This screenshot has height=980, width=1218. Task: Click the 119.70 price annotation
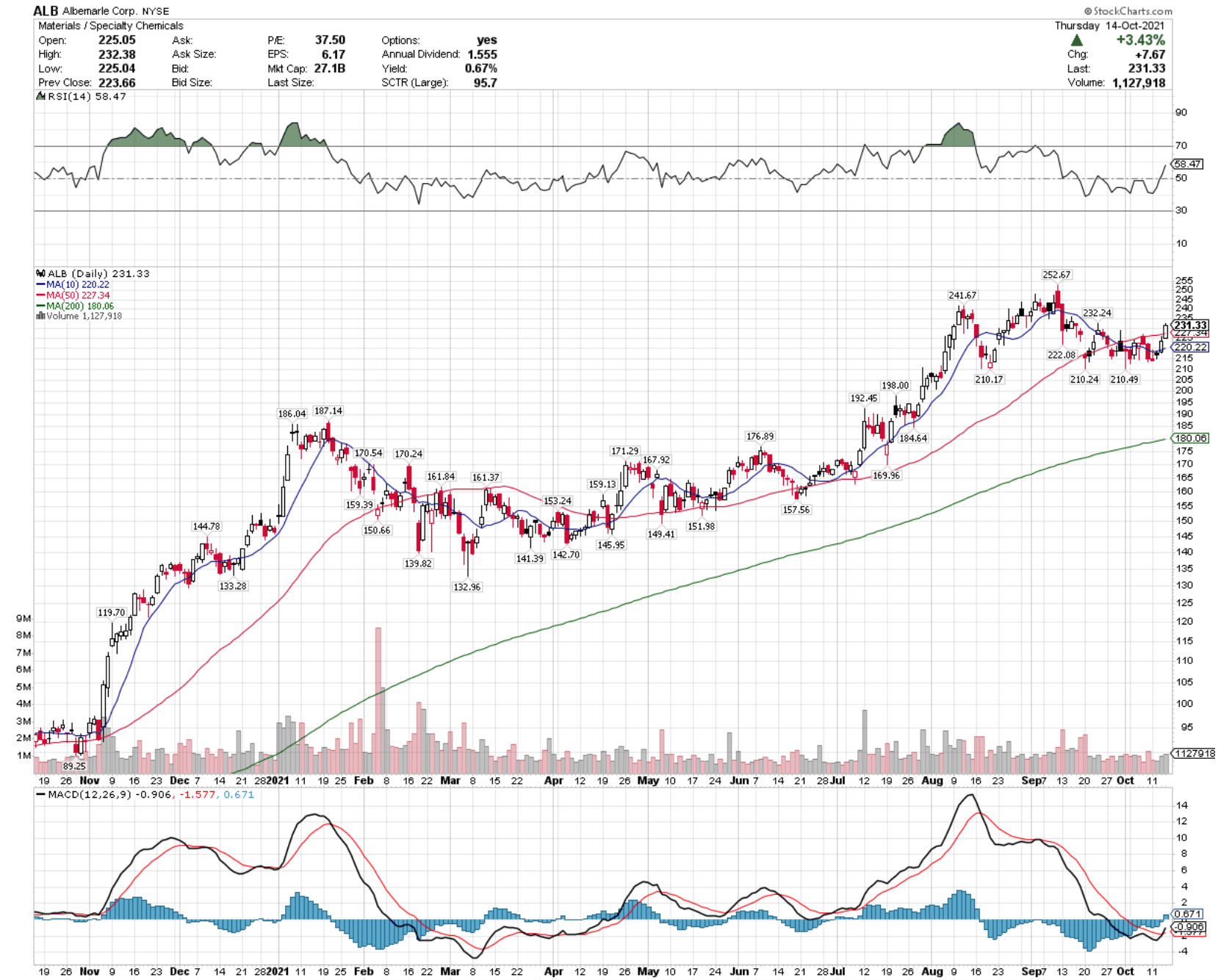[x=111, y=612]
